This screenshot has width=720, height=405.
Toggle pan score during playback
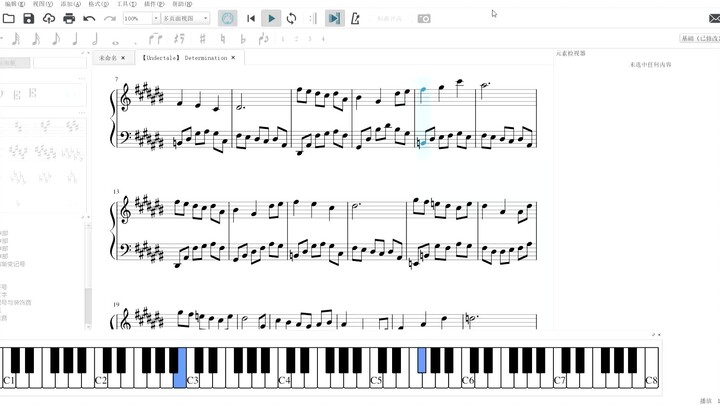coord(334,18)
